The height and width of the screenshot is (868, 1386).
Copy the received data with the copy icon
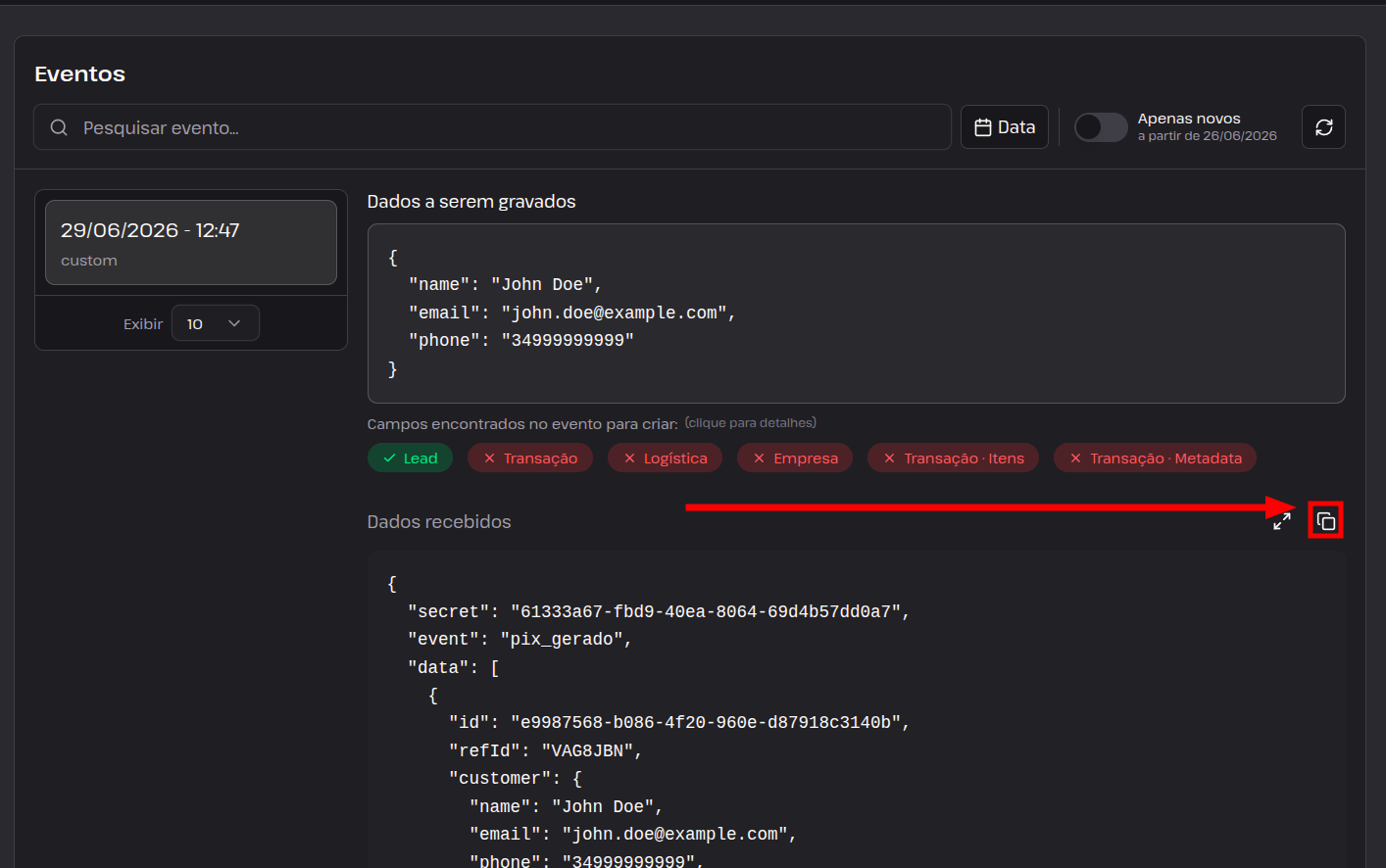click(x=1325, y=521)
